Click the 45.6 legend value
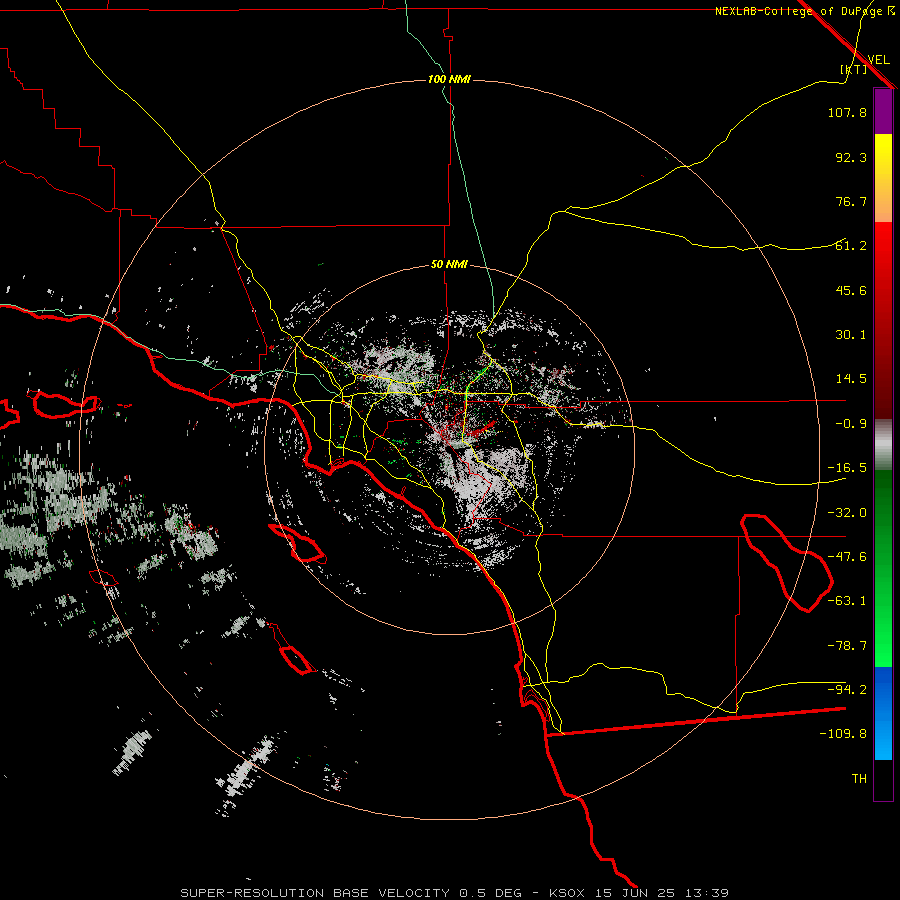Viewport: 900px width, 900px height. 851,290
